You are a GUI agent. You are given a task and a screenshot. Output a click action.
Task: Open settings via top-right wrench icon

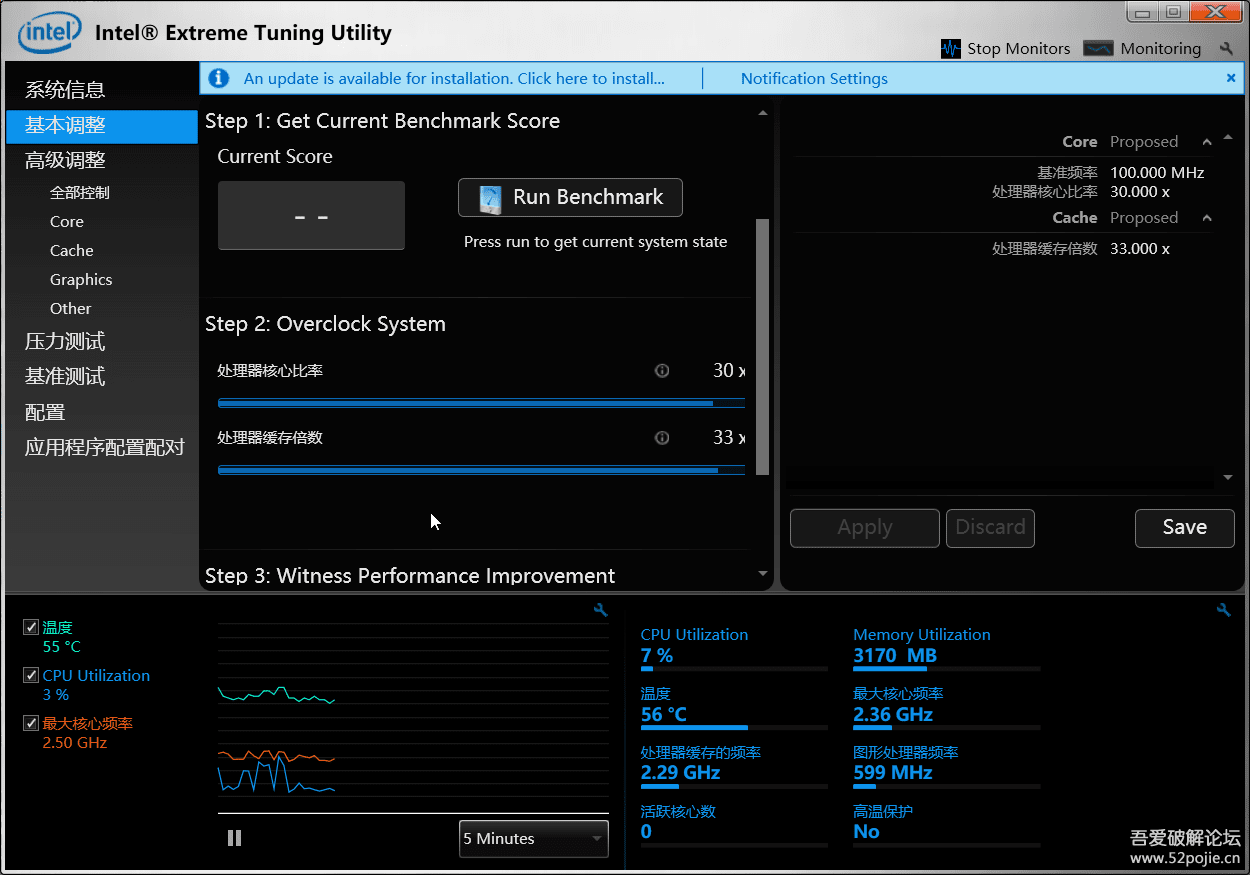[x=1227, y=48]
